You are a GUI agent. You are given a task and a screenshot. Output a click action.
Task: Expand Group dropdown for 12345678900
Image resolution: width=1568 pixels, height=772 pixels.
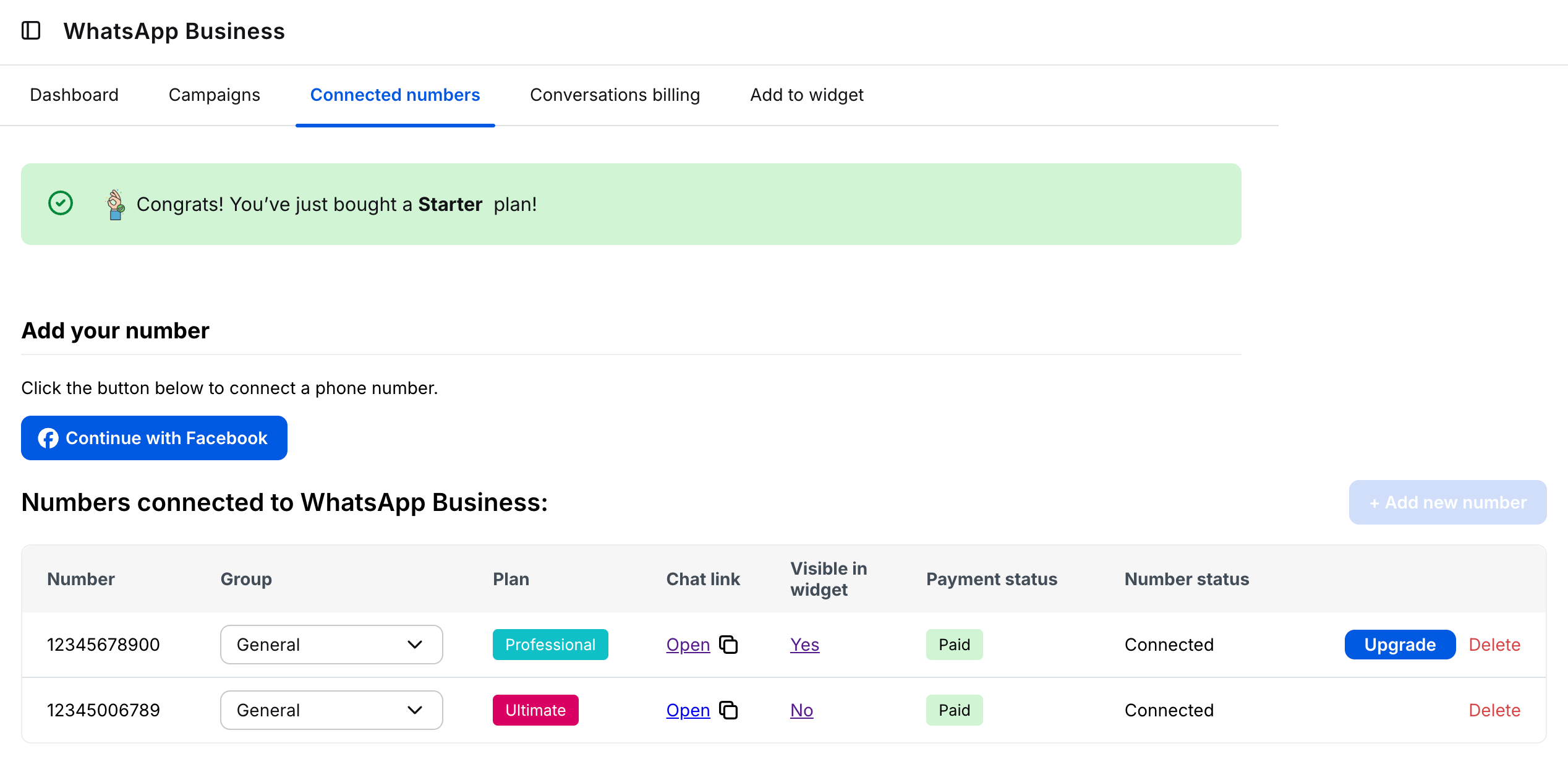click(331, 645)
